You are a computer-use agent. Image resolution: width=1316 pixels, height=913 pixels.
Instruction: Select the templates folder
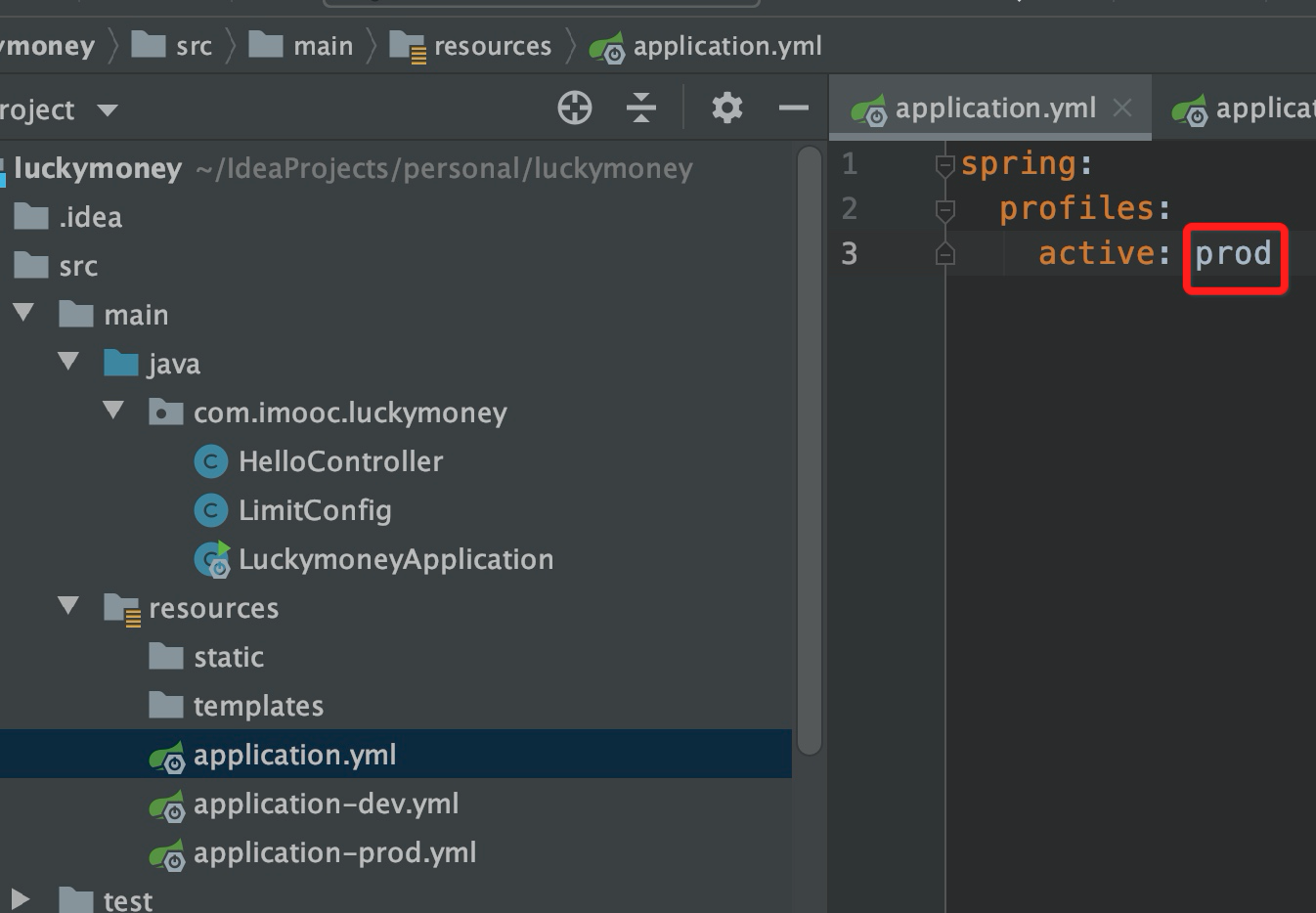(x=258, y=706)
